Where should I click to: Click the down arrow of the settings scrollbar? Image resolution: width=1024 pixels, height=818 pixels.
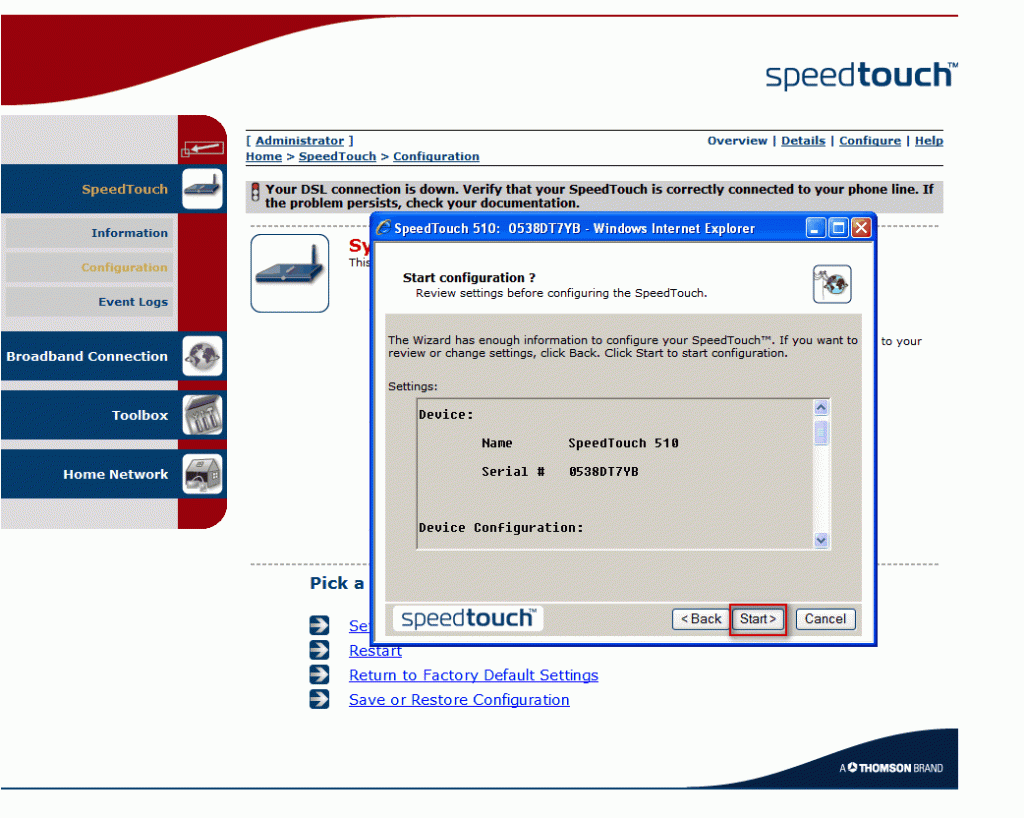pos(821,541)
